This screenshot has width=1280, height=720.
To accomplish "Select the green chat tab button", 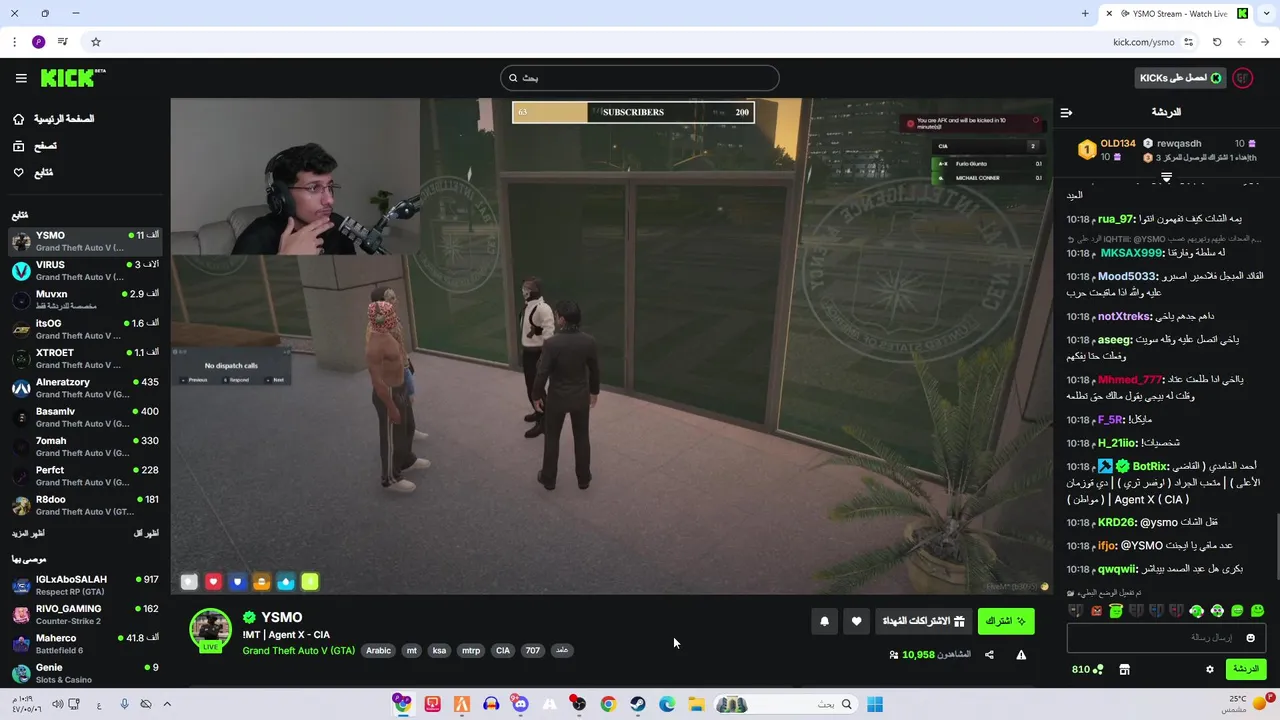I will coord(1245,669).
